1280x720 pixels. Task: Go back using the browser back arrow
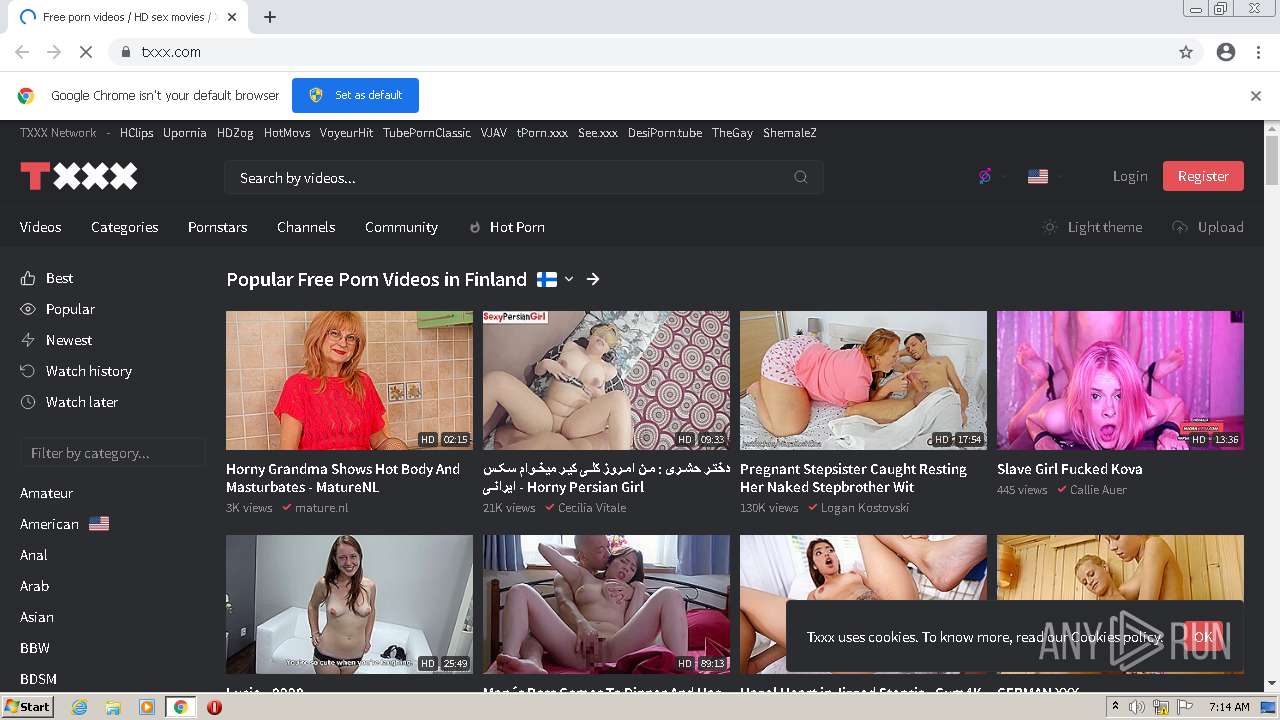click(22, 52)
